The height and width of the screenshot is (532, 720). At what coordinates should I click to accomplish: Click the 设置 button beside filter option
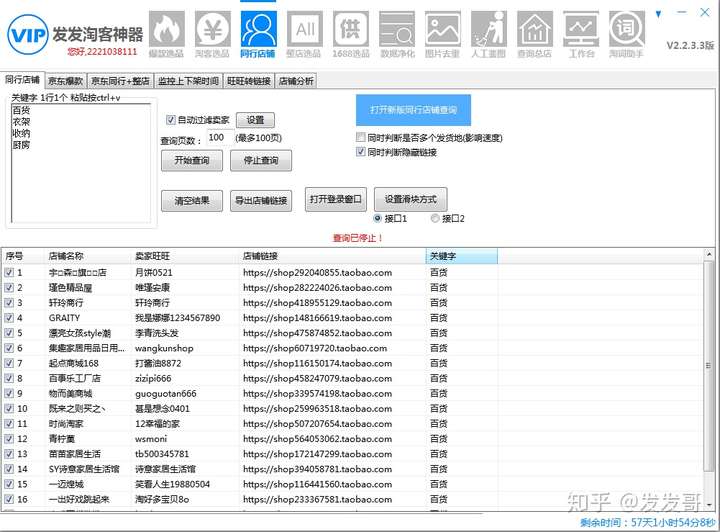click(255, 120)
